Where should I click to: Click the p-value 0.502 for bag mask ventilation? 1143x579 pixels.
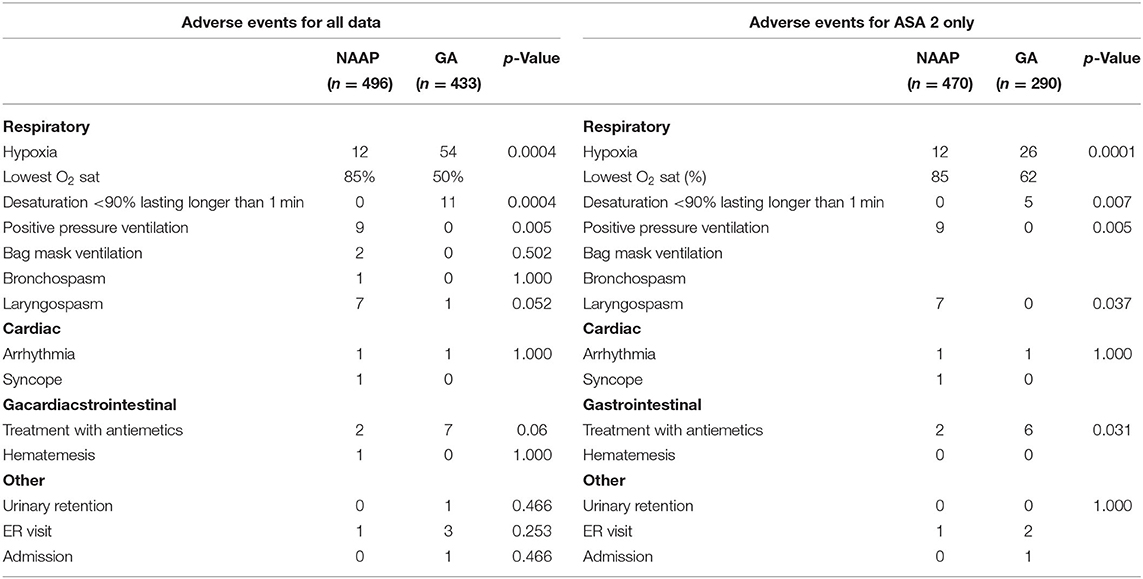(533, 253)
